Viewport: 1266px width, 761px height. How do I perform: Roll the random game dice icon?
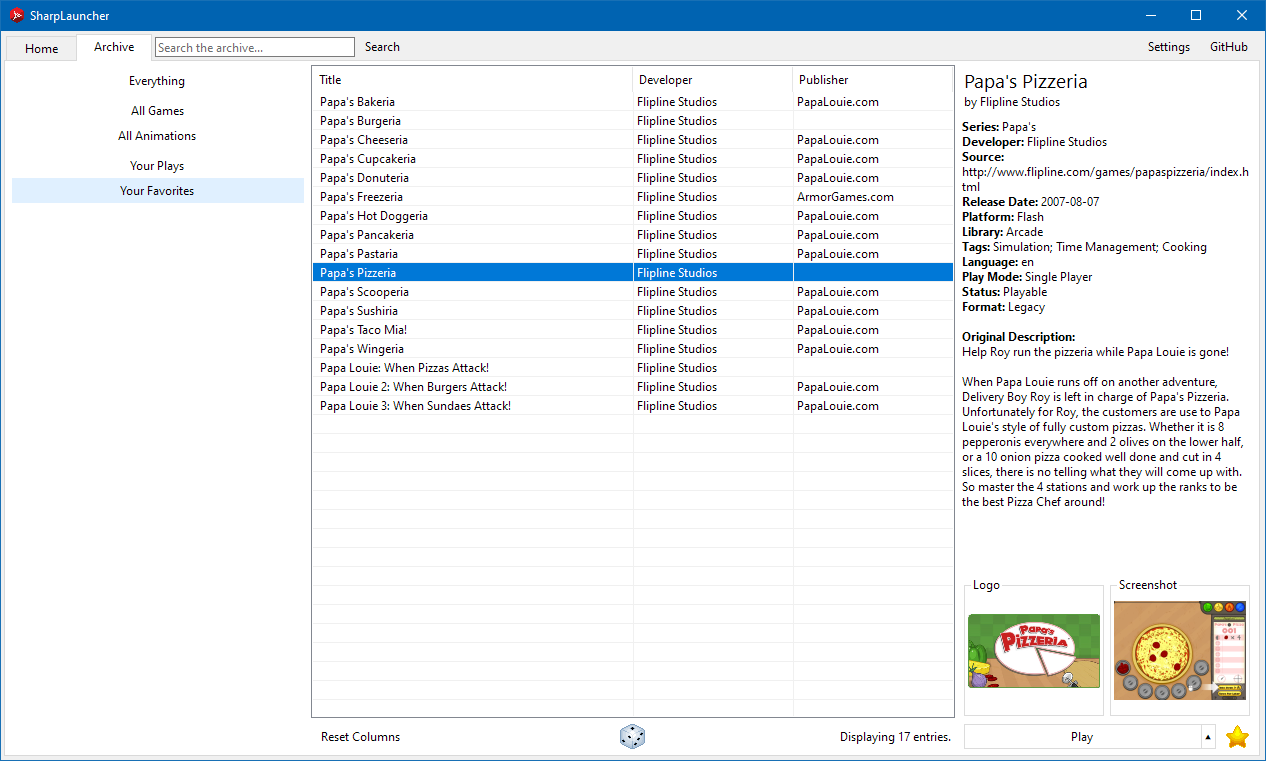632,737
